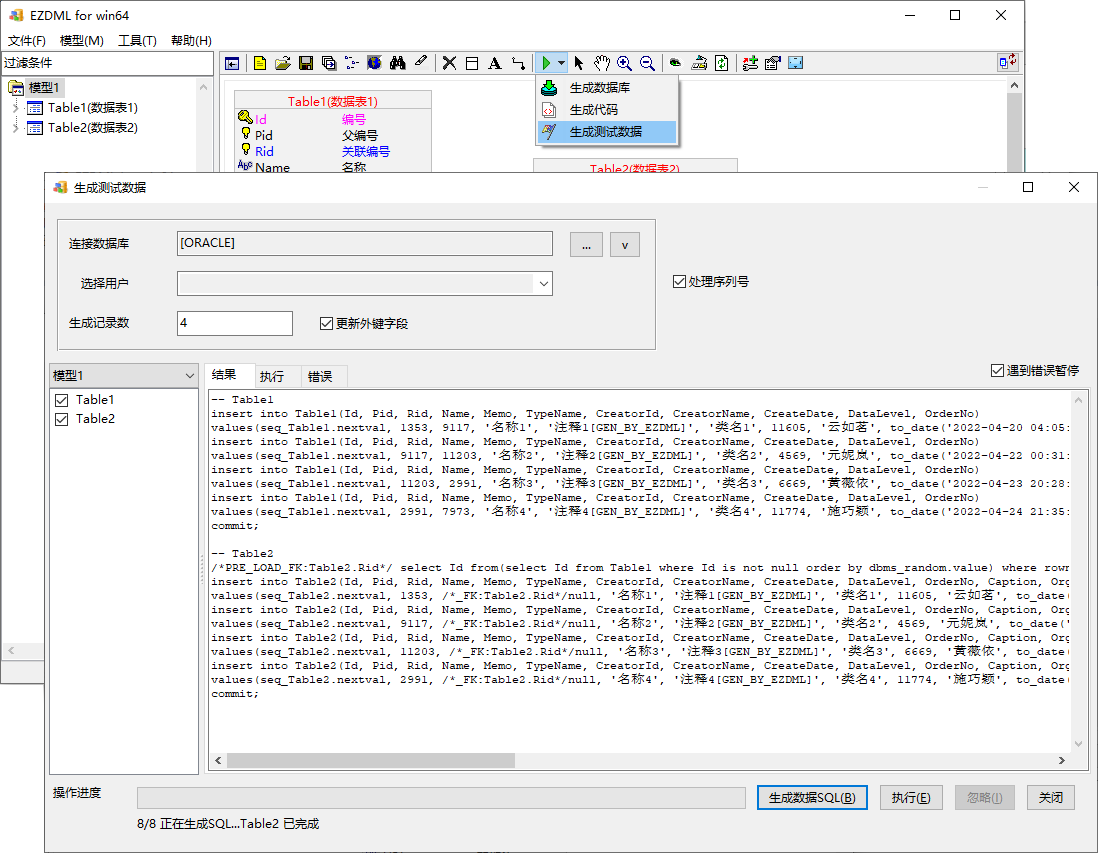Click the 过滤条件 filter input field
This screenshot has width=1098, height=853.
(x=108, y=63)
